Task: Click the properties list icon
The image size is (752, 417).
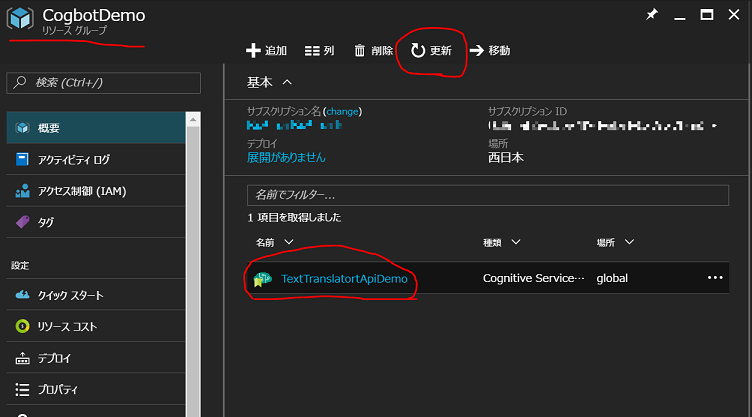Action: click(22, 390)
